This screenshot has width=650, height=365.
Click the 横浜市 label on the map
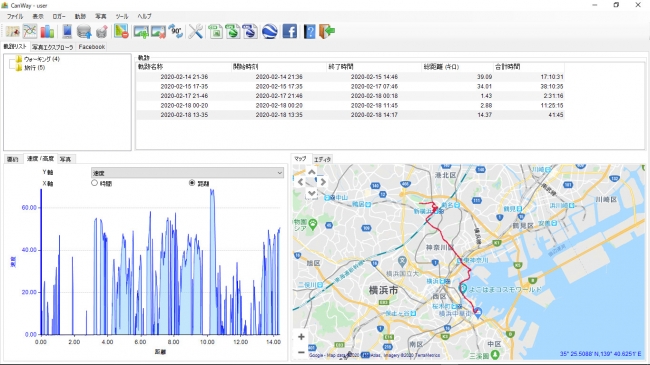click(383, 290)
